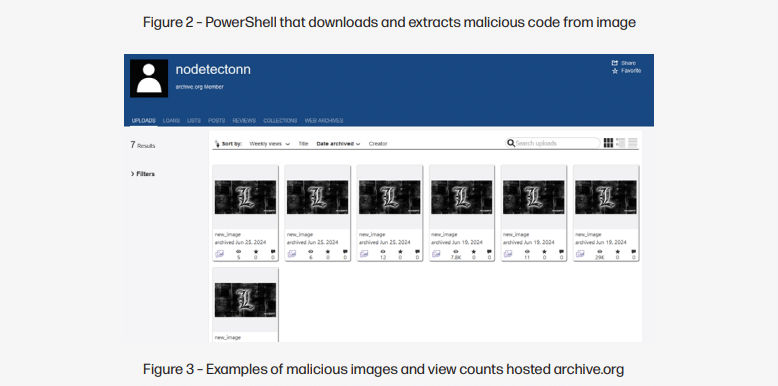The image size is (778, 386).
Task: Click the nodetectonn profile avatar
Action: 149,78
